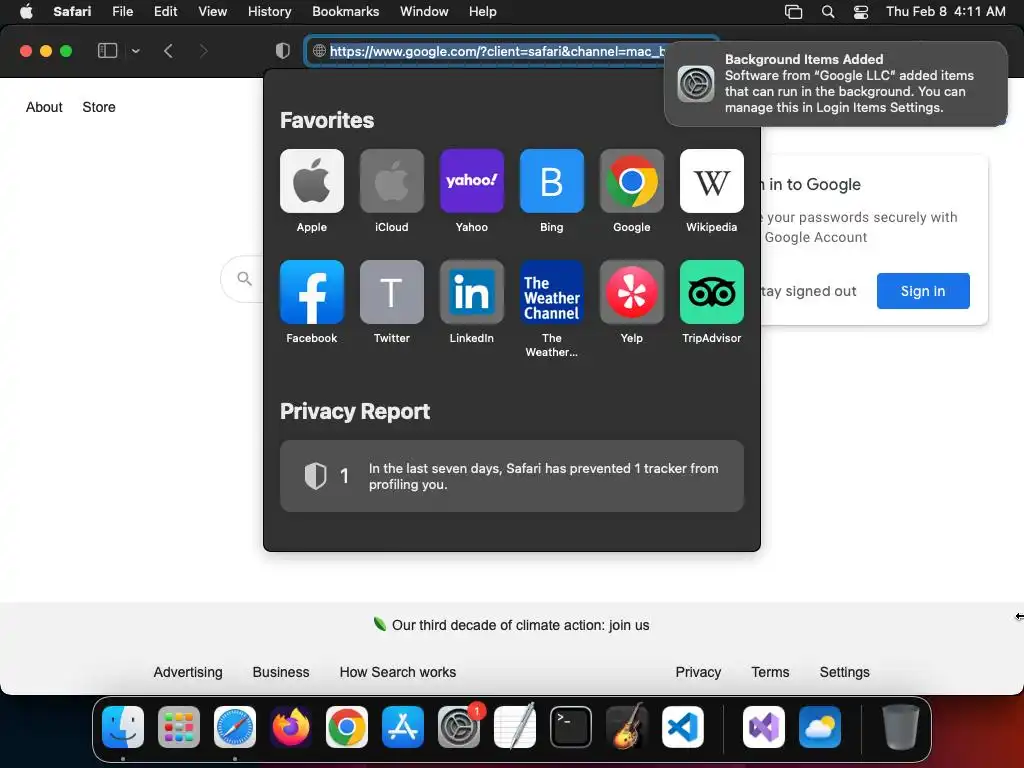Screen dimensions: 1024x768
Task: Open the Help menu
Action: pos(483,11)
